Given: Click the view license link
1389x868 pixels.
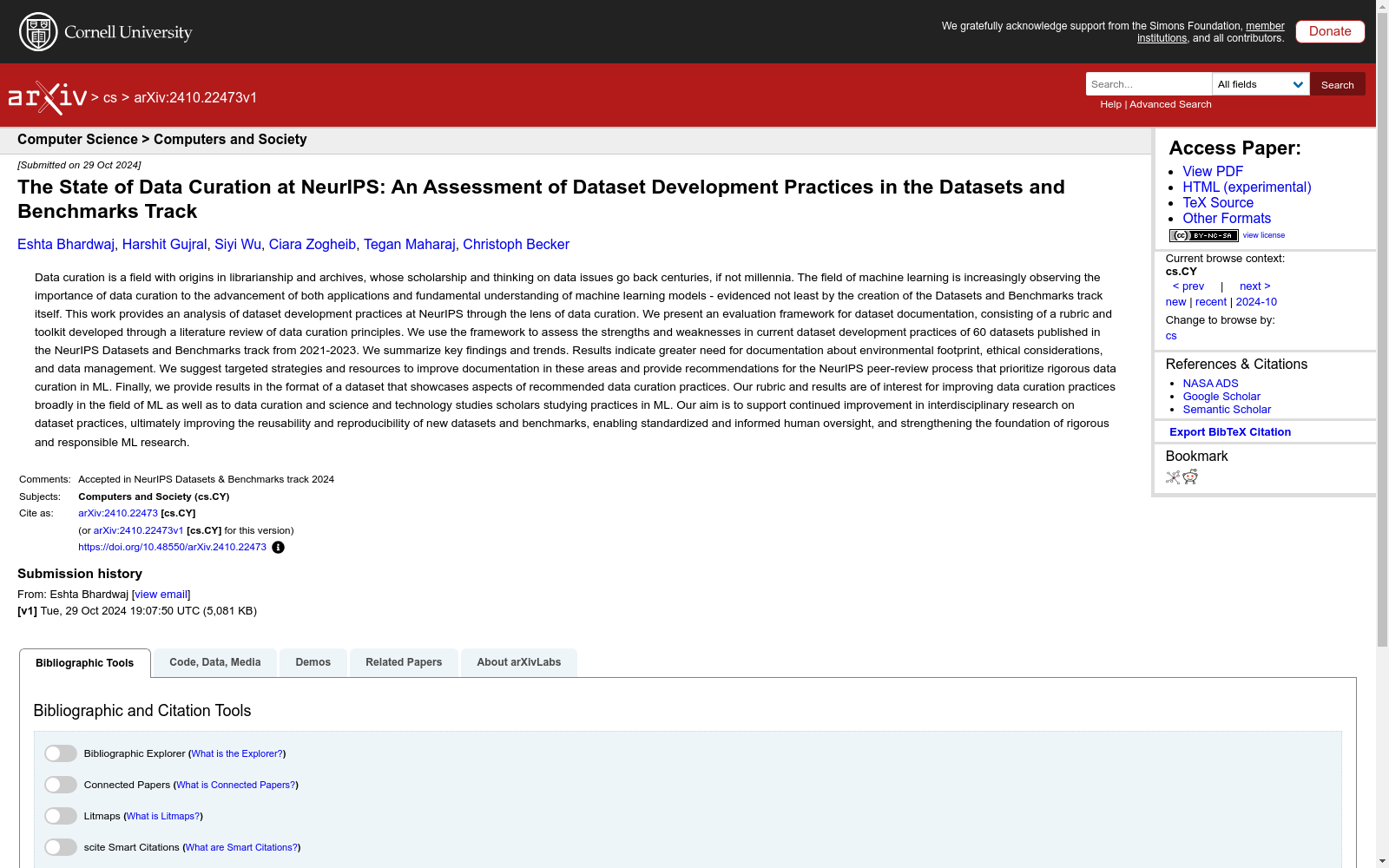Looking at the screenshot, I should click(x=1264, y=235).
